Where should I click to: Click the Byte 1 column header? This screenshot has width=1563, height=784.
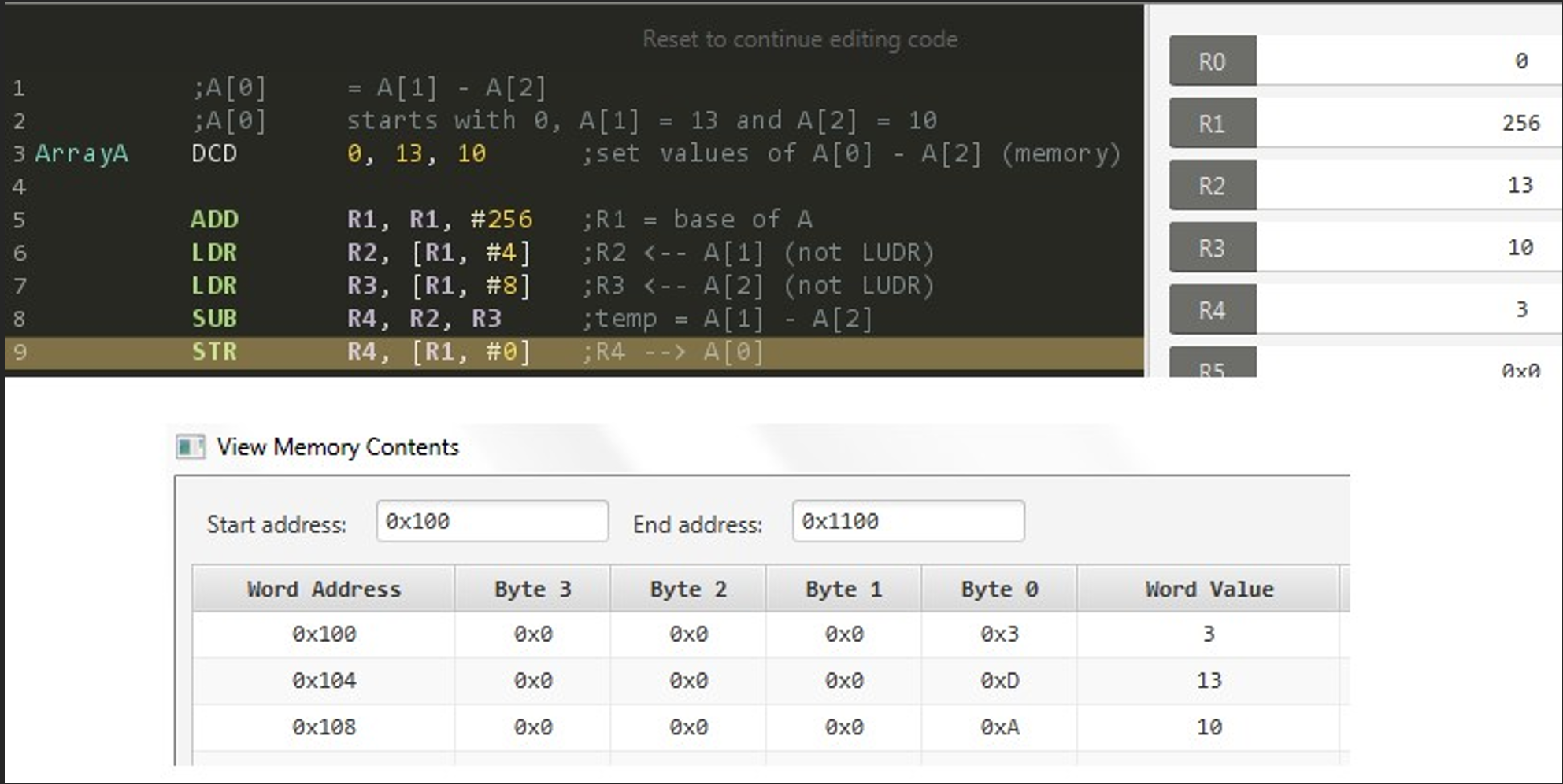click(843, 589)
